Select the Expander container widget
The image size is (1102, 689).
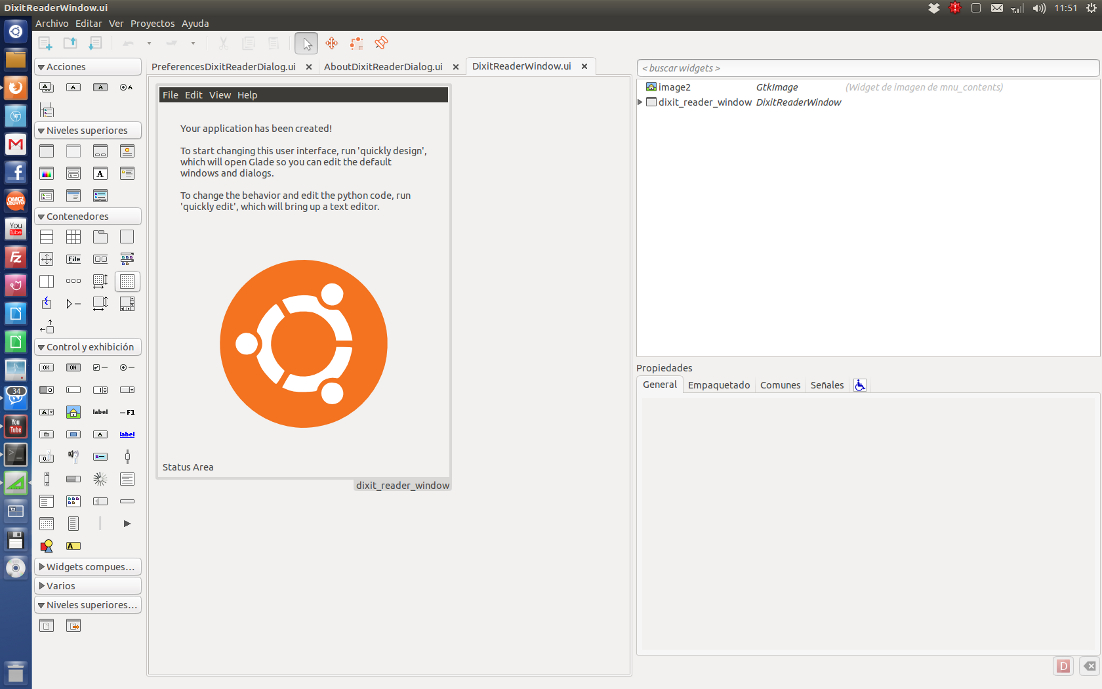(x=73, y=304)
